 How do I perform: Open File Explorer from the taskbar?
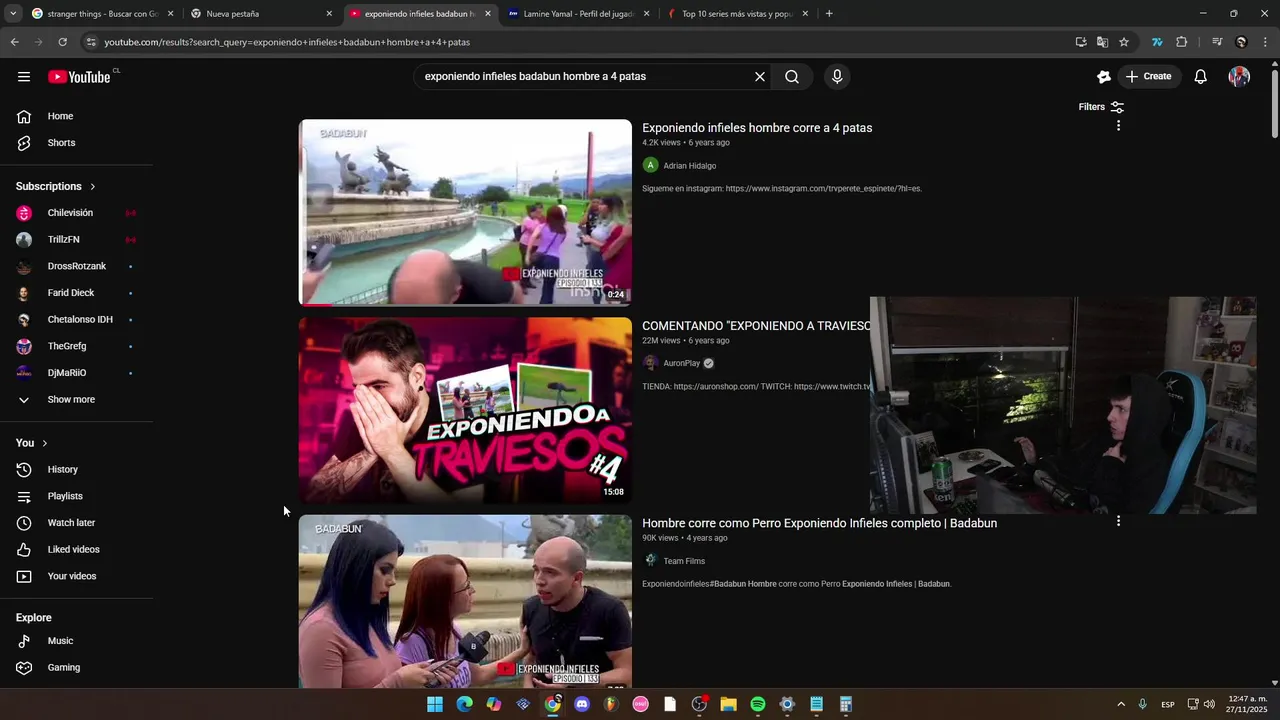coord(728,705)
